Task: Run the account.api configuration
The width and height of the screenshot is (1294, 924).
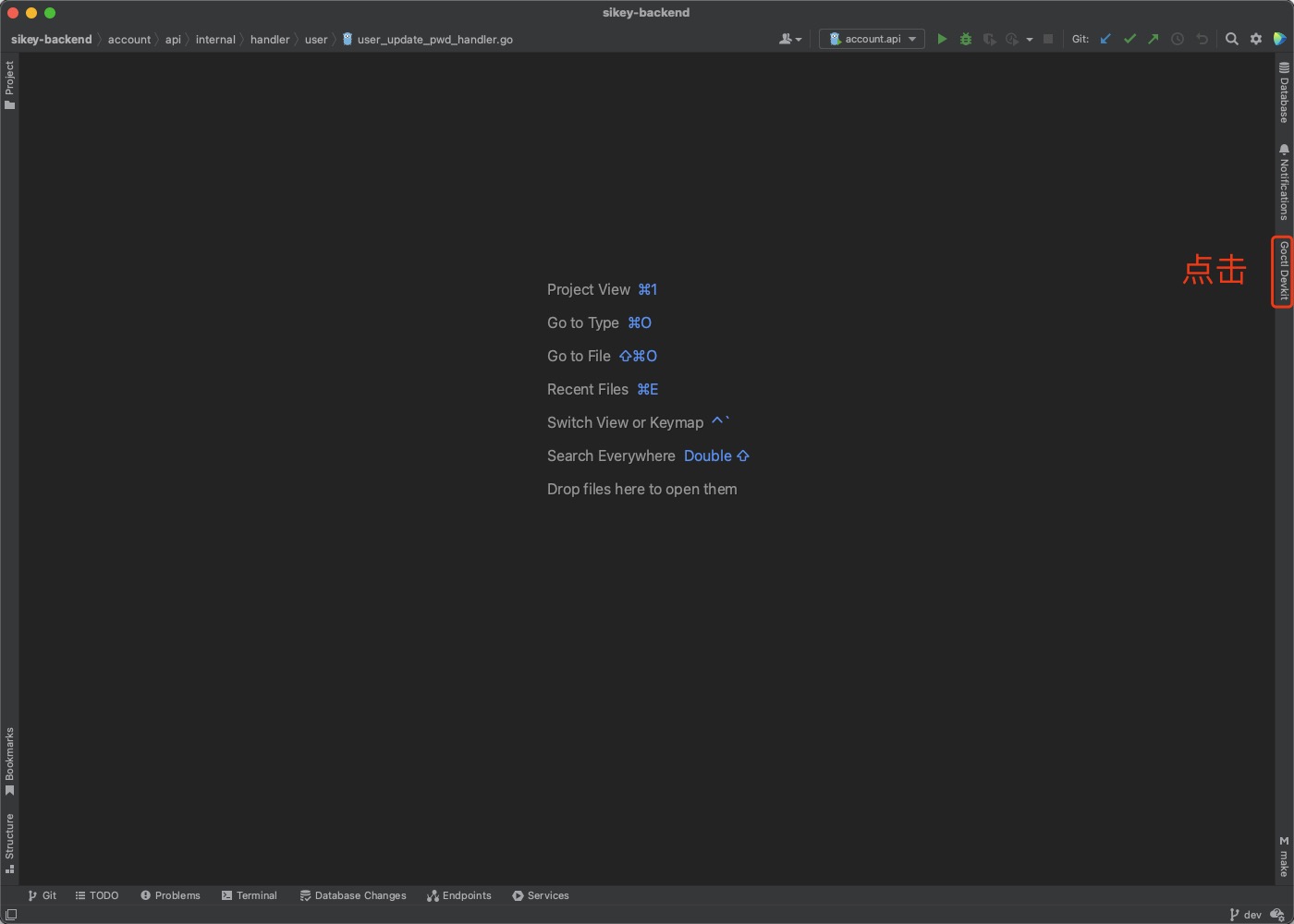Action: tap(942, 39)
